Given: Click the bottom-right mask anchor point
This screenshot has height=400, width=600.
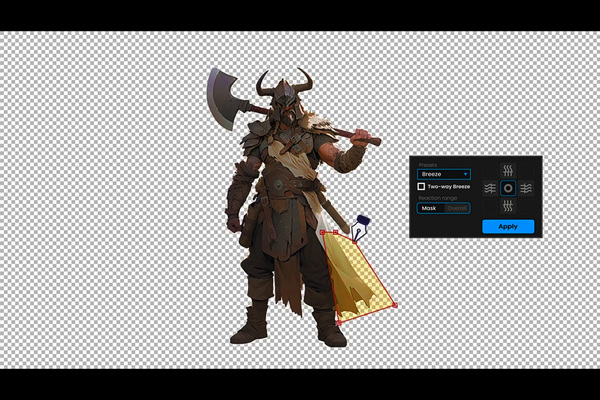Looking at the screenshot, I should tap(394, 305).
